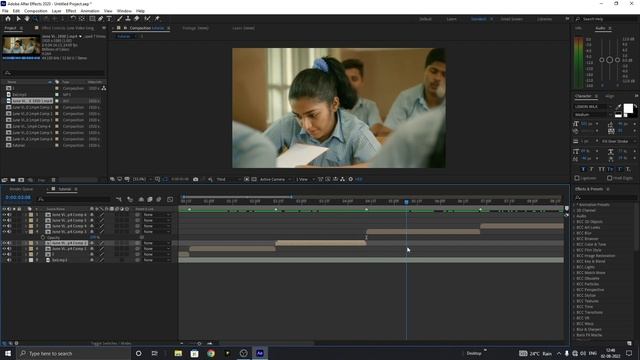The height and width of the screenshot is (360, 640).
Task: Hide layer 2 using its eye toggle
Action: 4,220
